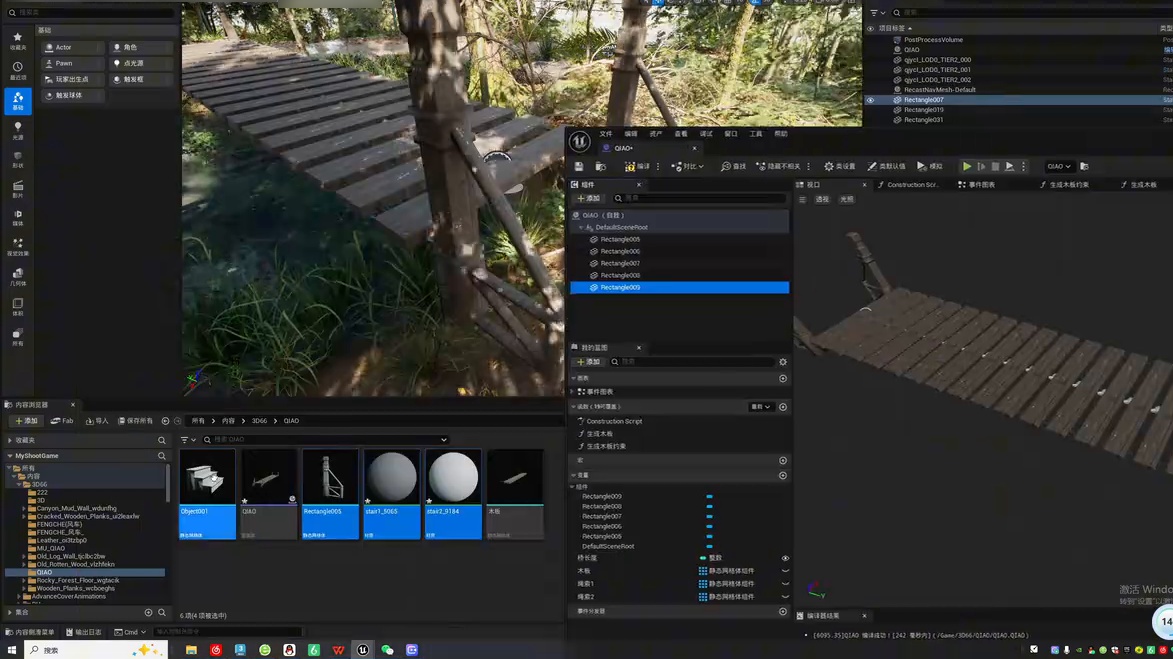Click the Stop button in blueprint toolbar
The height and width of the screenshot is (659, 1173).
(x=995, y=166)
